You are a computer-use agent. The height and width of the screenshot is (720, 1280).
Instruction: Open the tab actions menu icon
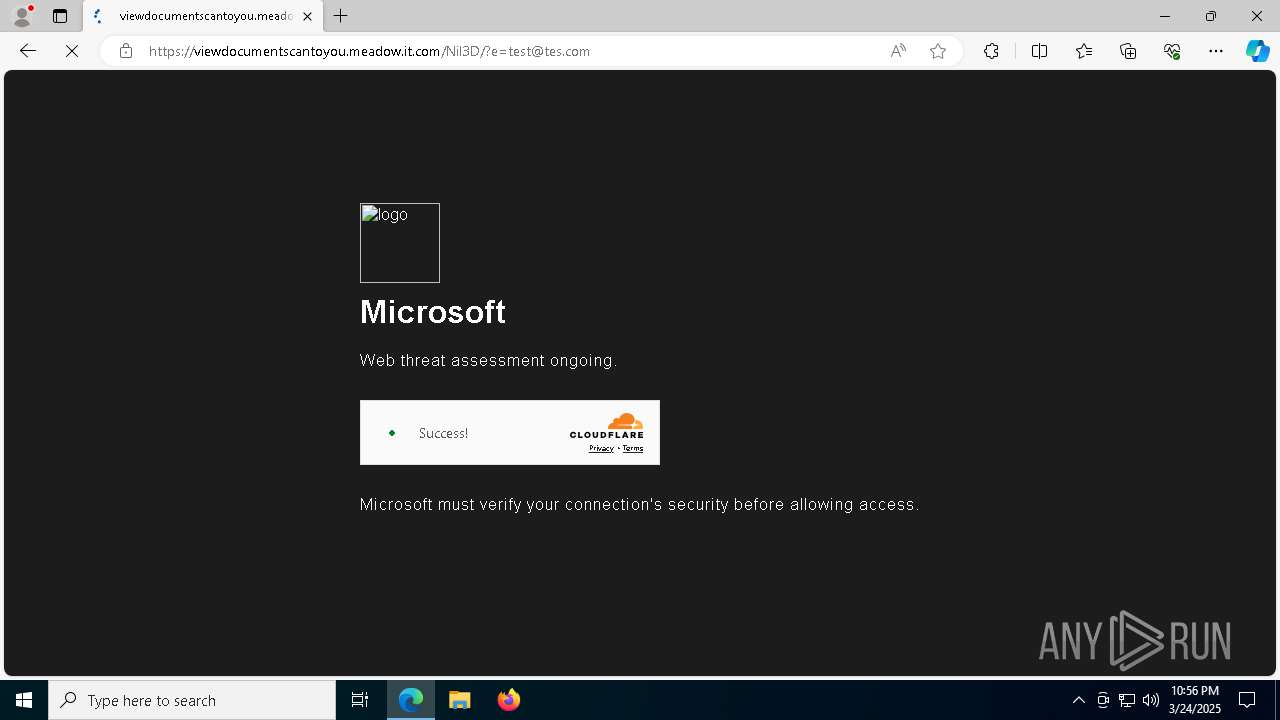tap(60, 16)
